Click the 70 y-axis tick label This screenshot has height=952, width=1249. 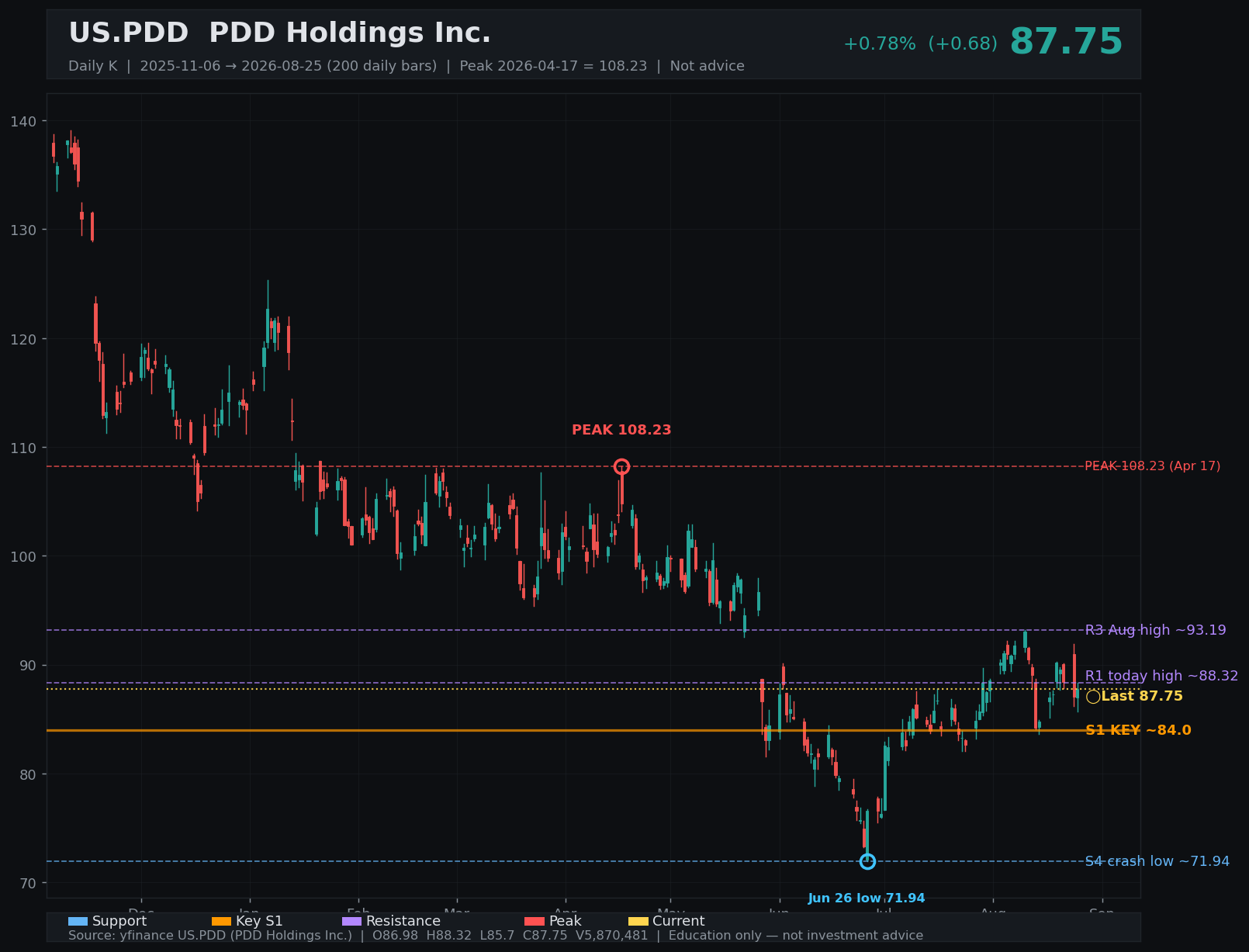(27, 883)
